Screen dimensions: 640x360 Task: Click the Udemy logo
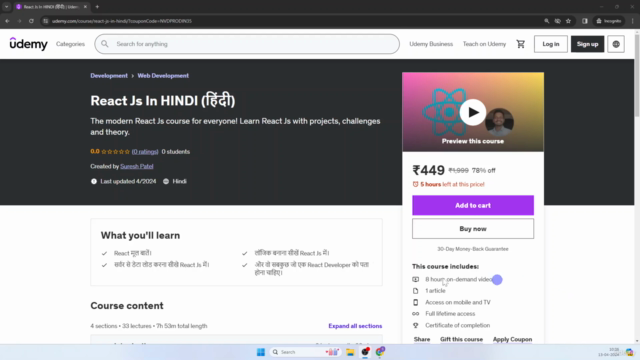29,44
